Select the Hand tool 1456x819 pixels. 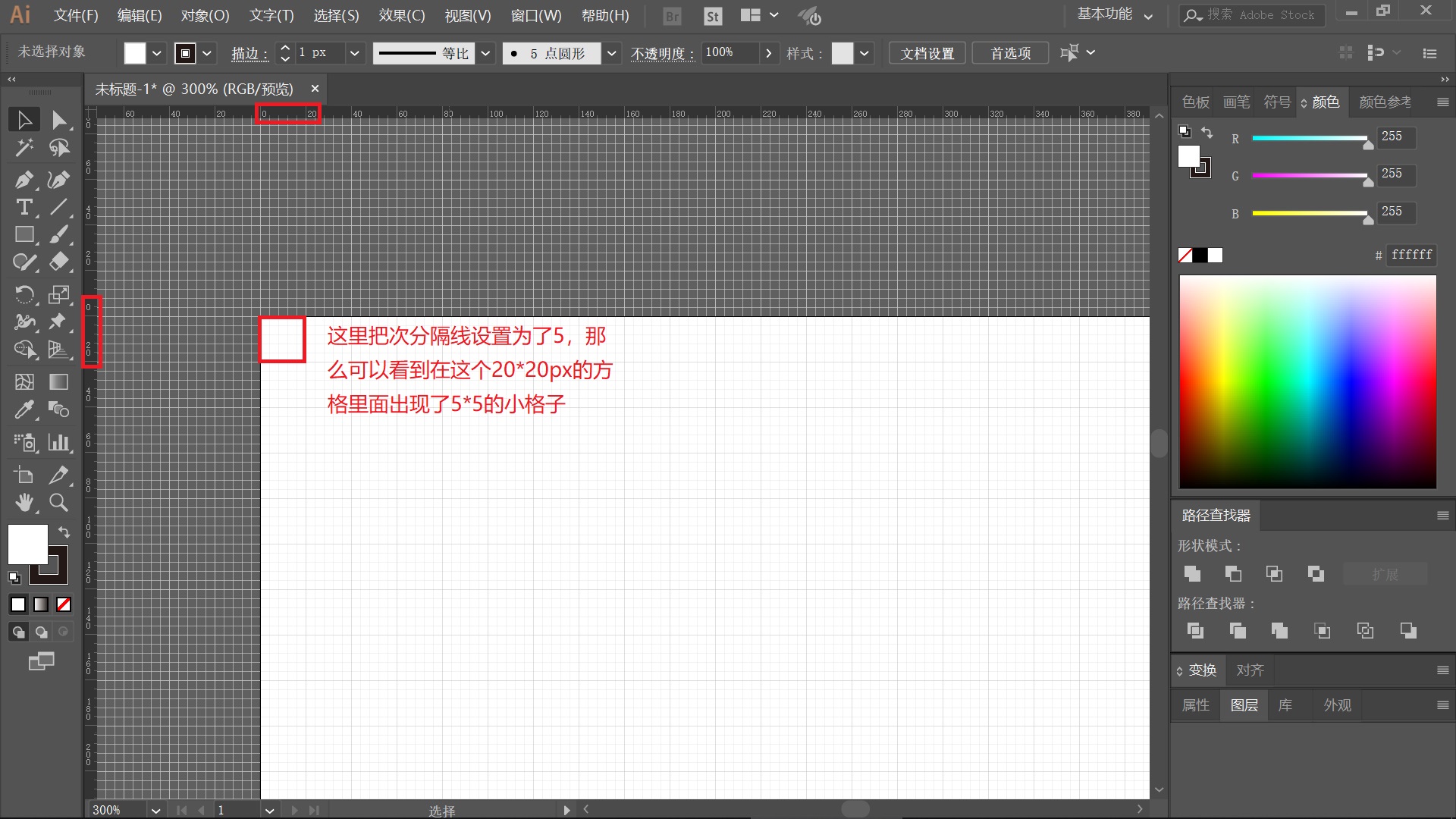coord(24,502)
